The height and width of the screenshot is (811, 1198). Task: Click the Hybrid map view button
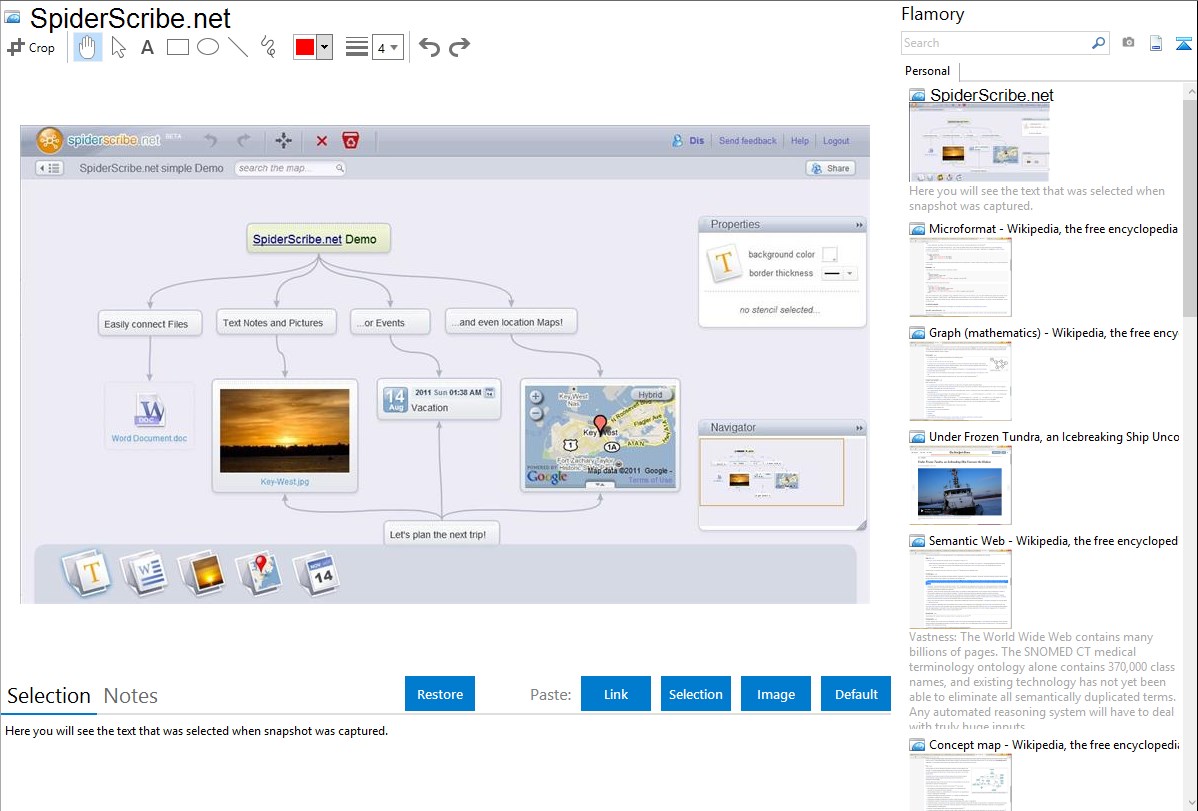651,395
